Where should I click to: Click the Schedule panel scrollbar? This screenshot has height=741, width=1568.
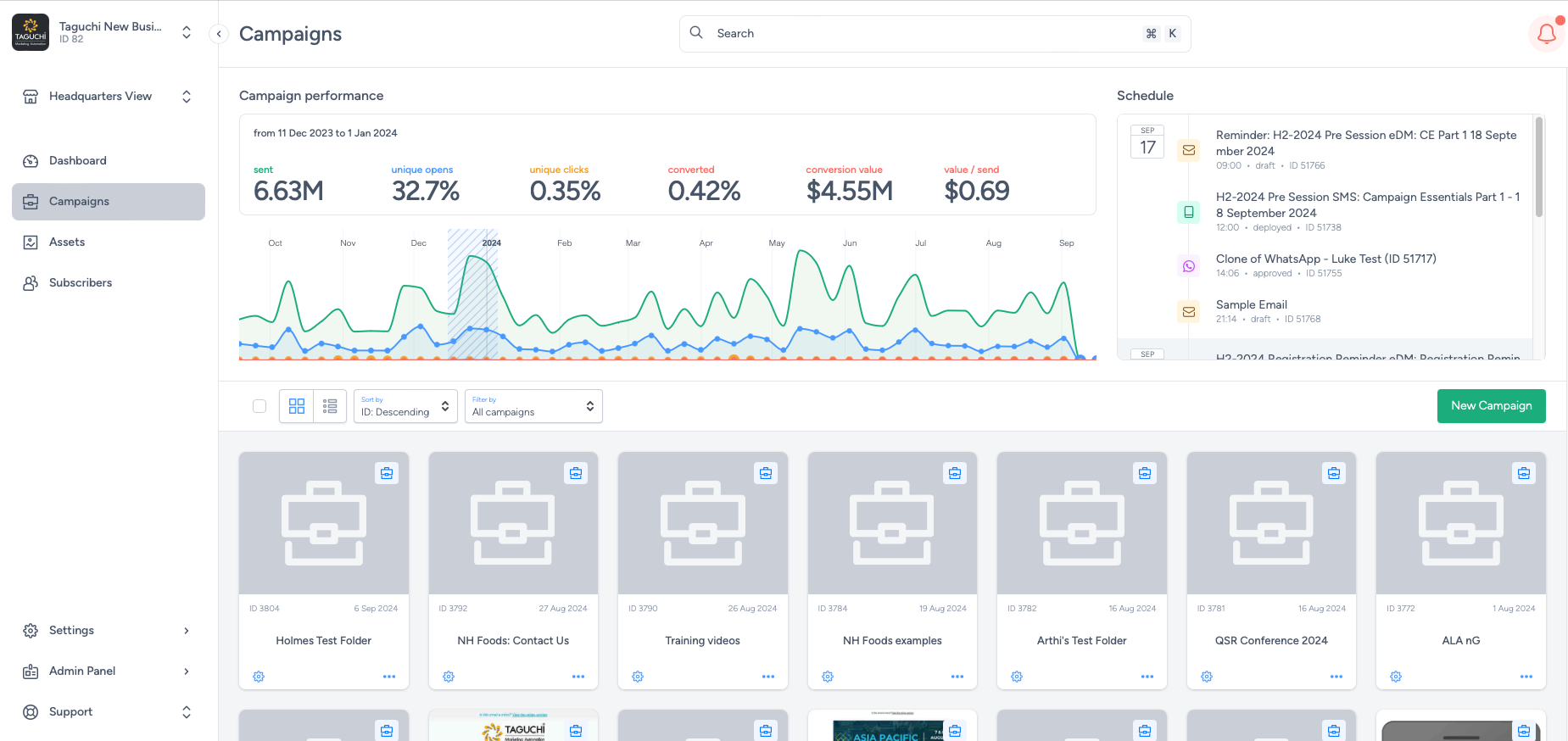click(x=1538, y=167)
